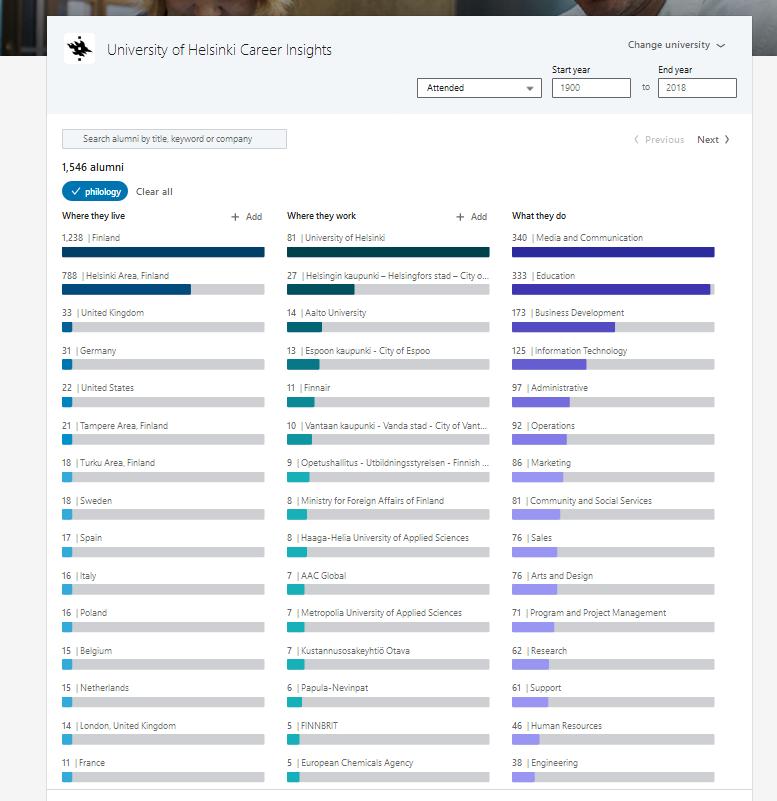The width and height of the screenshot is (777, 801).
Task: Select Spain location row
Action: tap(163, 545)
